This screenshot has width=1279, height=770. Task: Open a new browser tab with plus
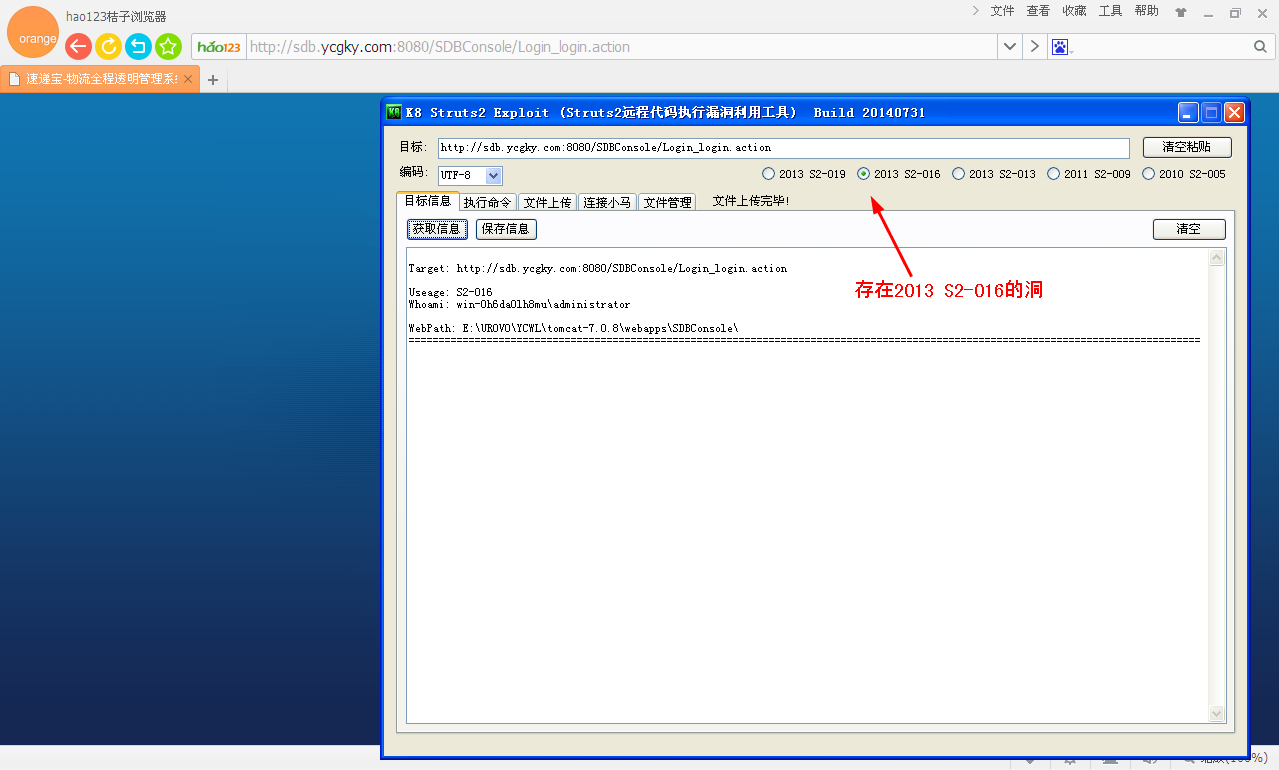pyautogui.click(x=212, y=79)
